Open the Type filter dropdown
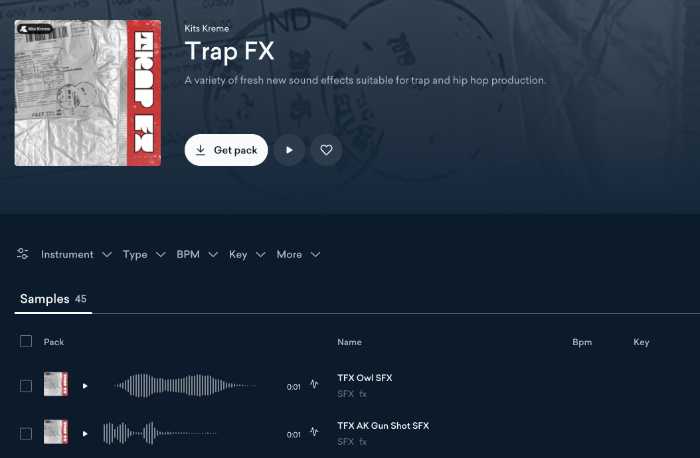This screenshot has width=700, height=458. (x=144, y=254)
